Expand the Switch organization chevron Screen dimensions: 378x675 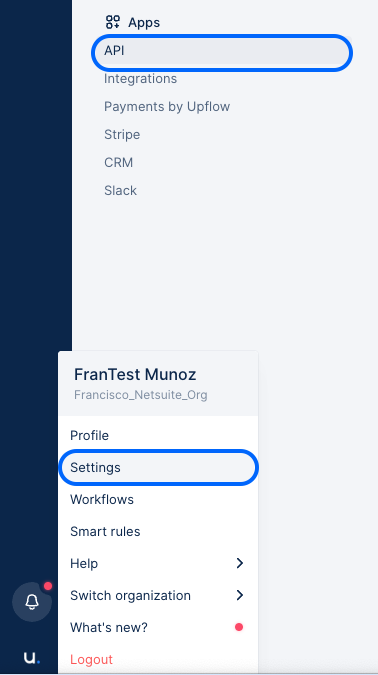240,595
